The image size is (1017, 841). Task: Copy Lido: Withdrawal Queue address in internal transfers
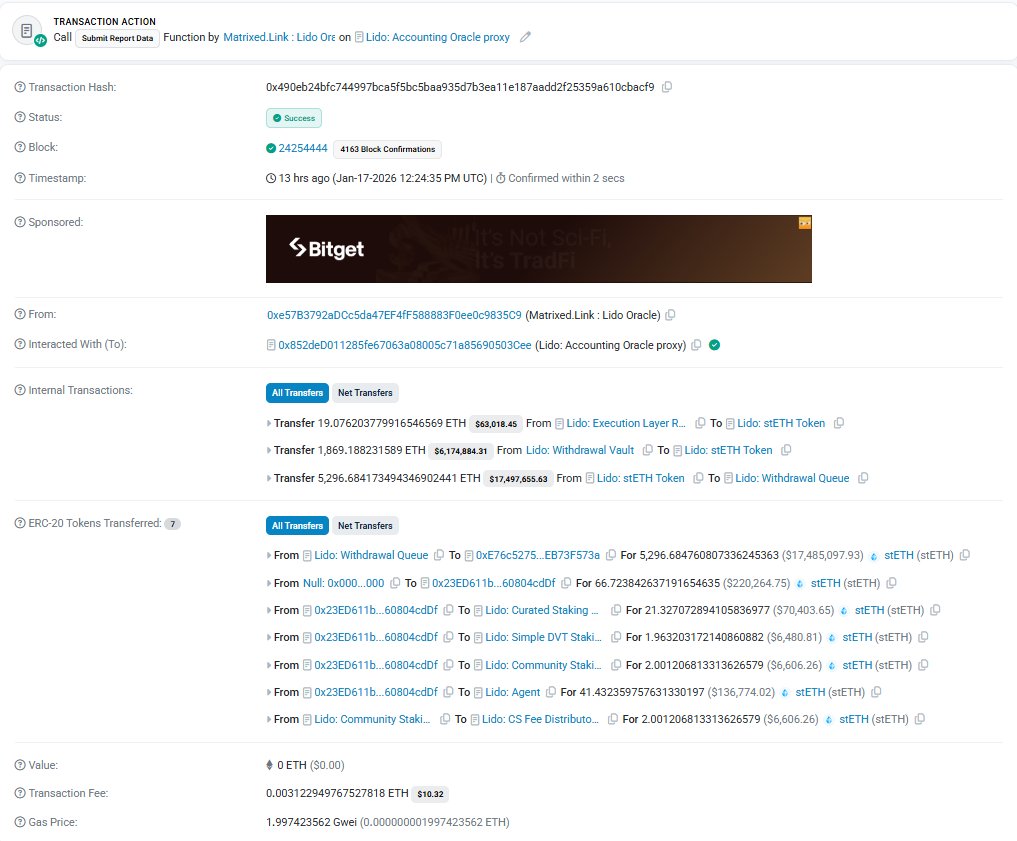[863, 478]
